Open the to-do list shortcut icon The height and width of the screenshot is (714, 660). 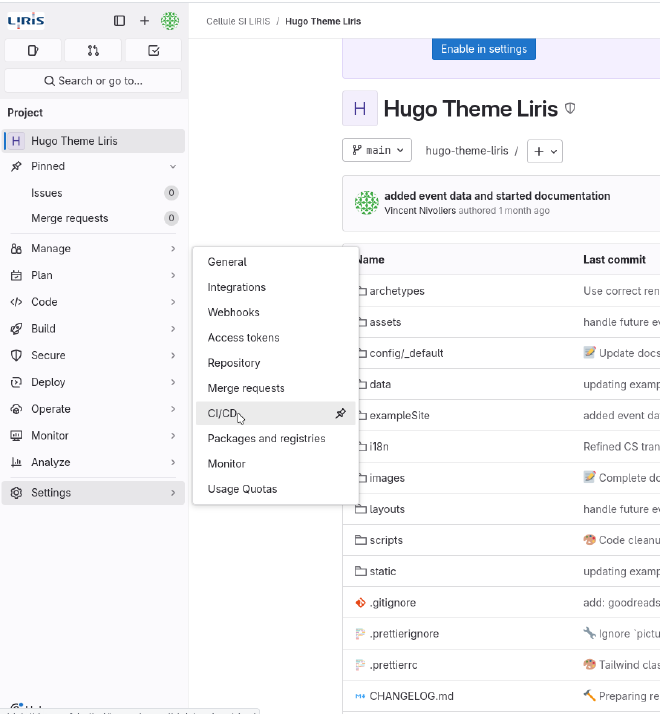[153, 50]
